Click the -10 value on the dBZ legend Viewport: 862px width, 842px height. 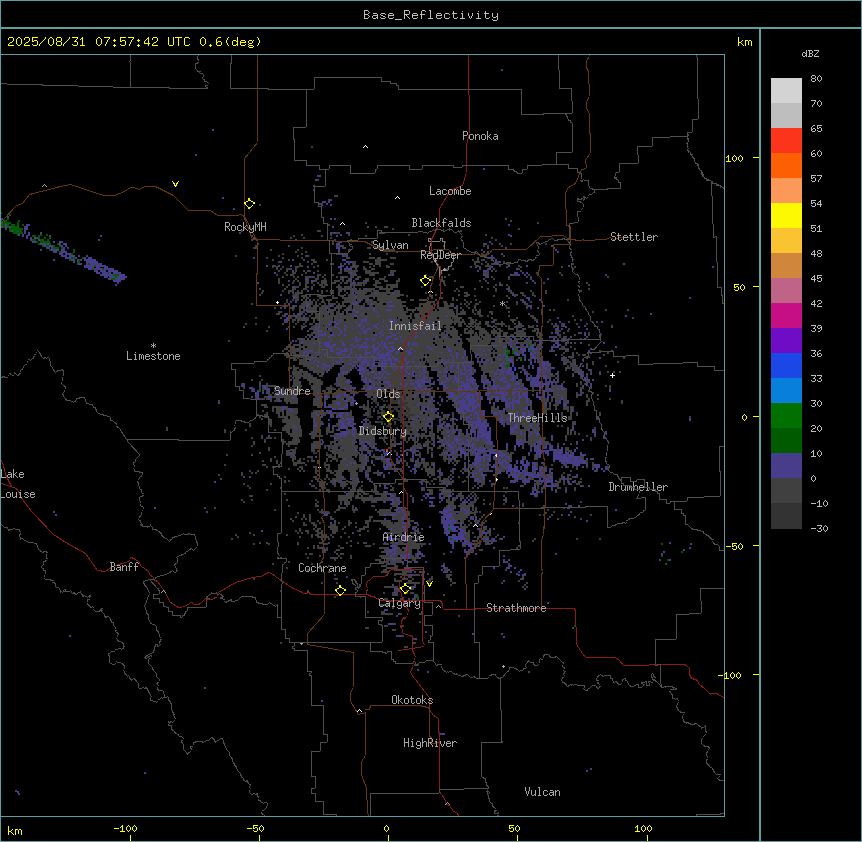pos(819,503)
